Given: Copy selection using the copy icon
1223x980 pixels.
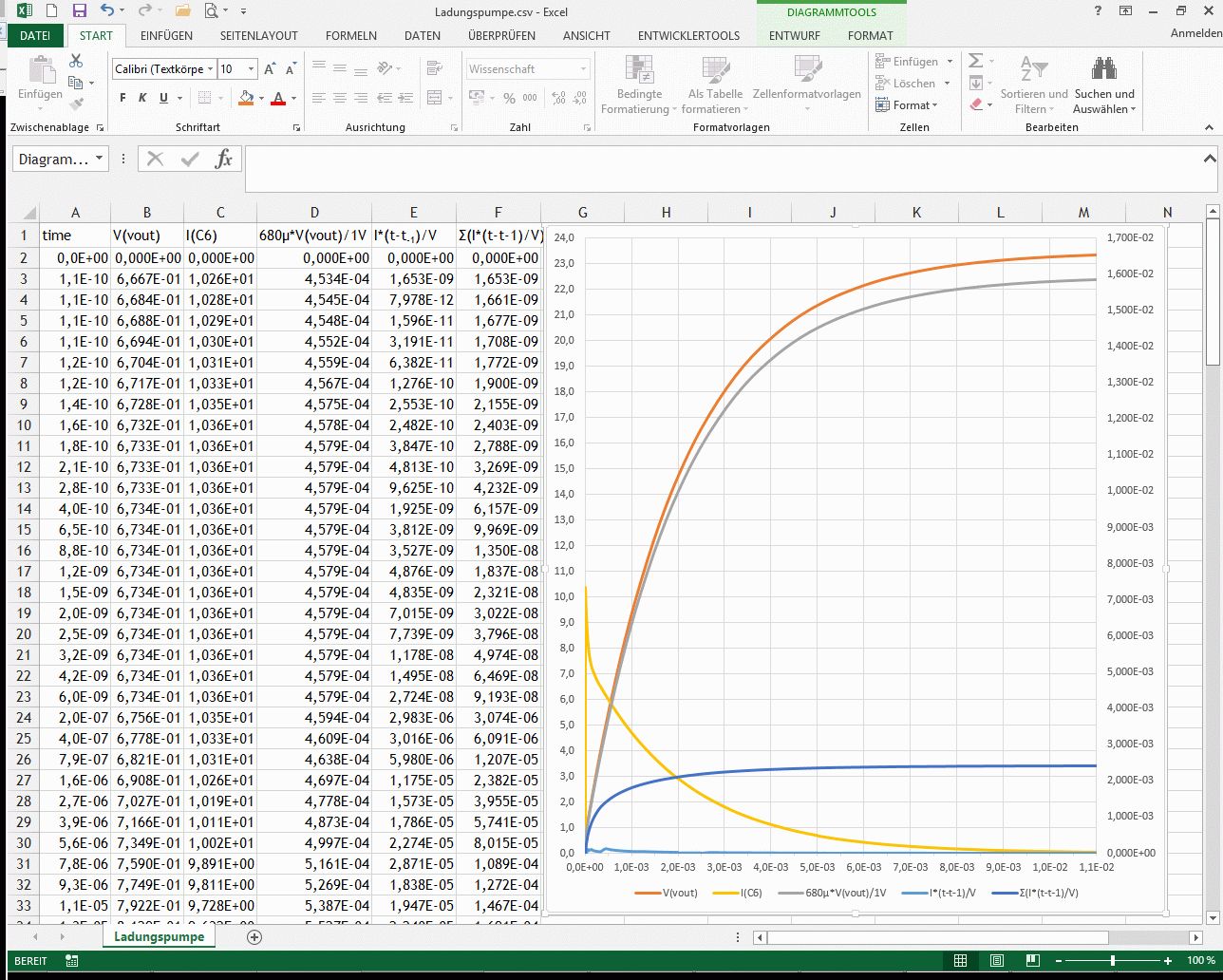Looking at the screenshot, I should 76,84.
